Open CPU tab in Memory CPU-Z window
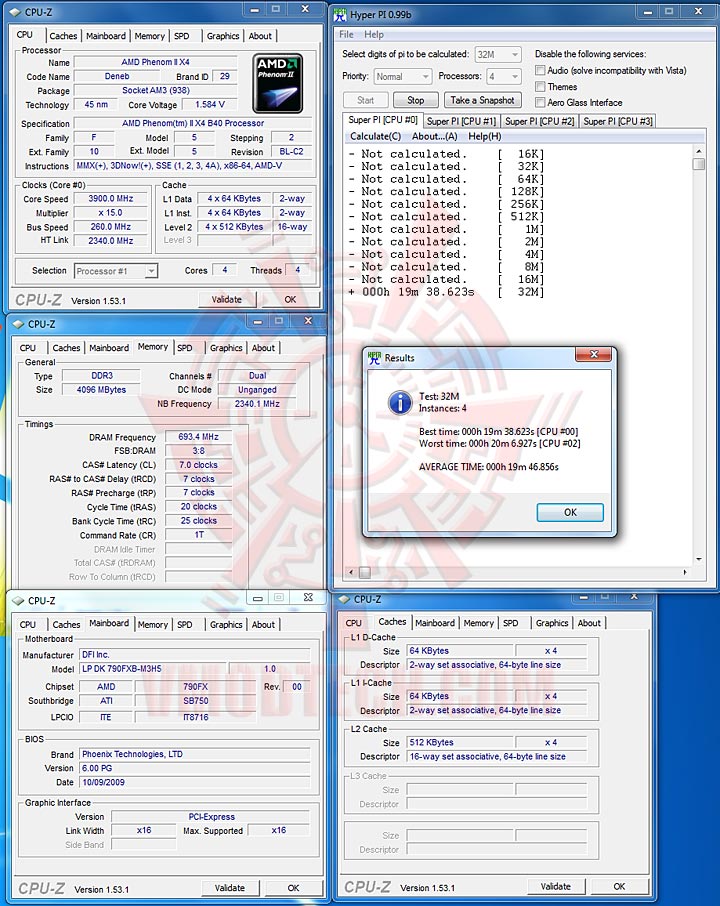The height and width of the screenshot is (906, 720). (x=27, y=348)
